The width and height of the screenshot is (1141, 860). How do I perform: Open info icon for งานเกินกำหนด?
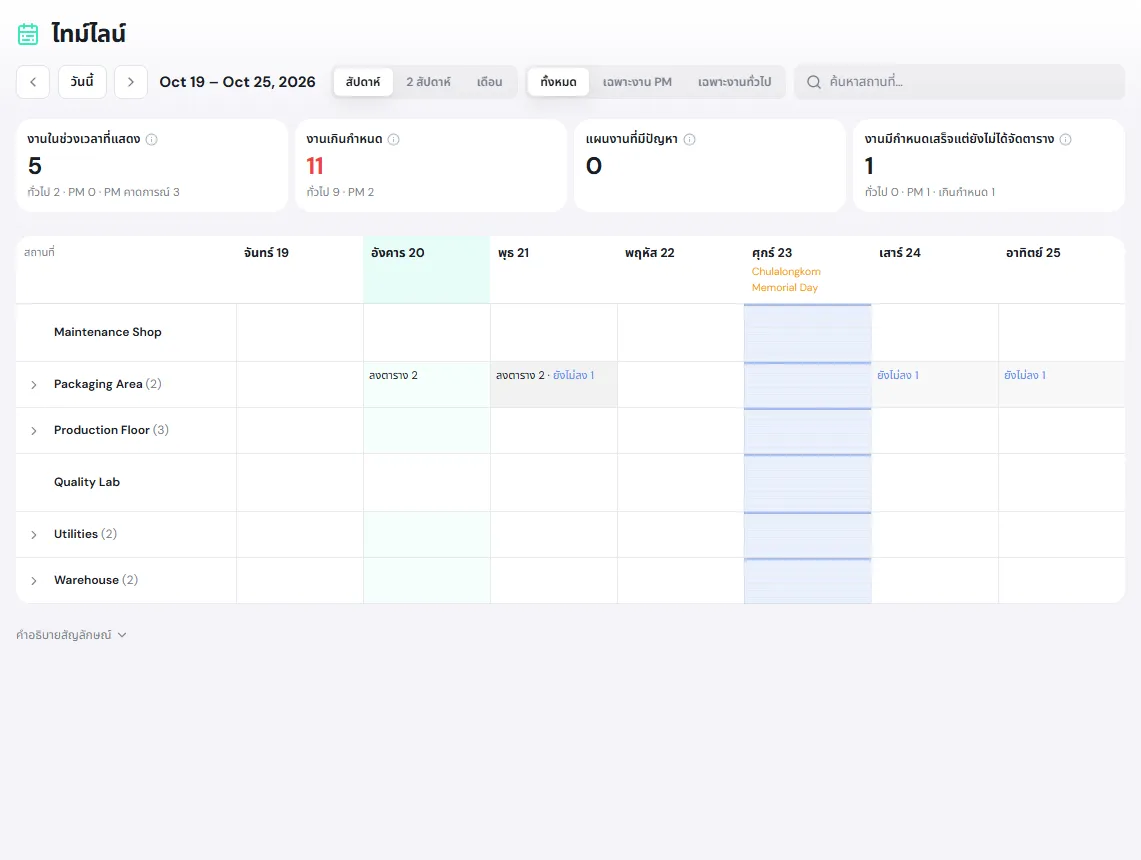tap(394, 140)
